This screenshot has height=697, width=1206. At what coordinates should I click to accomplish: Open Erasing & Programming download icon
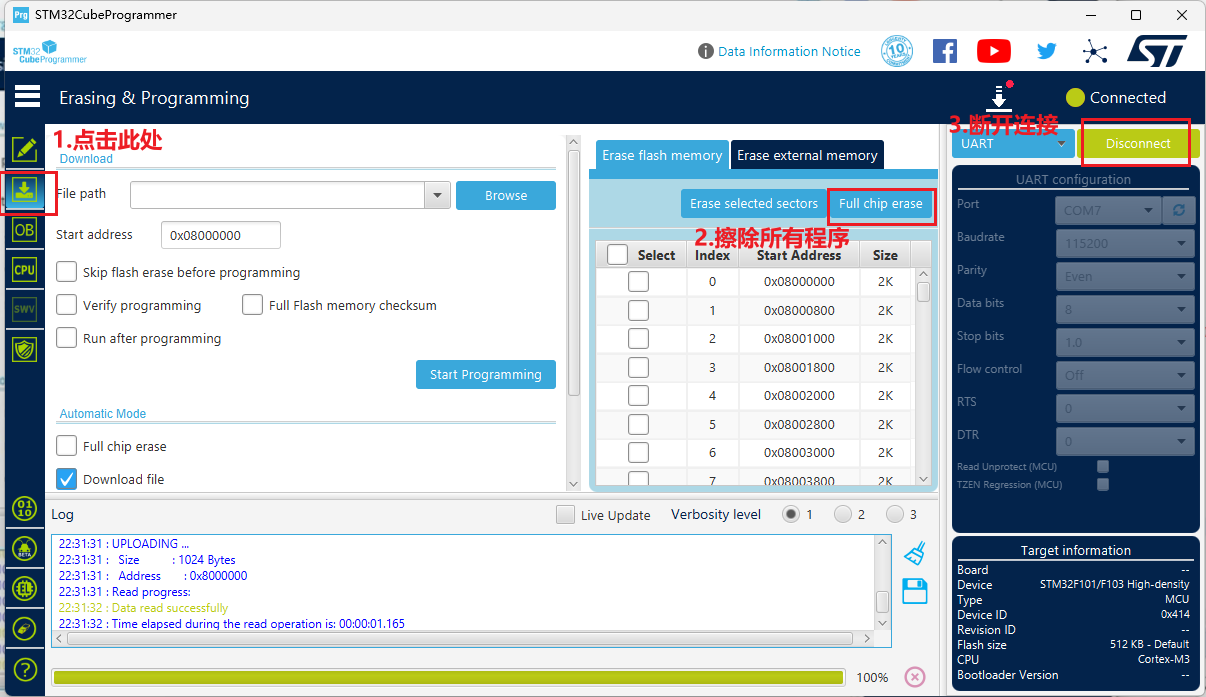(x=24, y=189)
